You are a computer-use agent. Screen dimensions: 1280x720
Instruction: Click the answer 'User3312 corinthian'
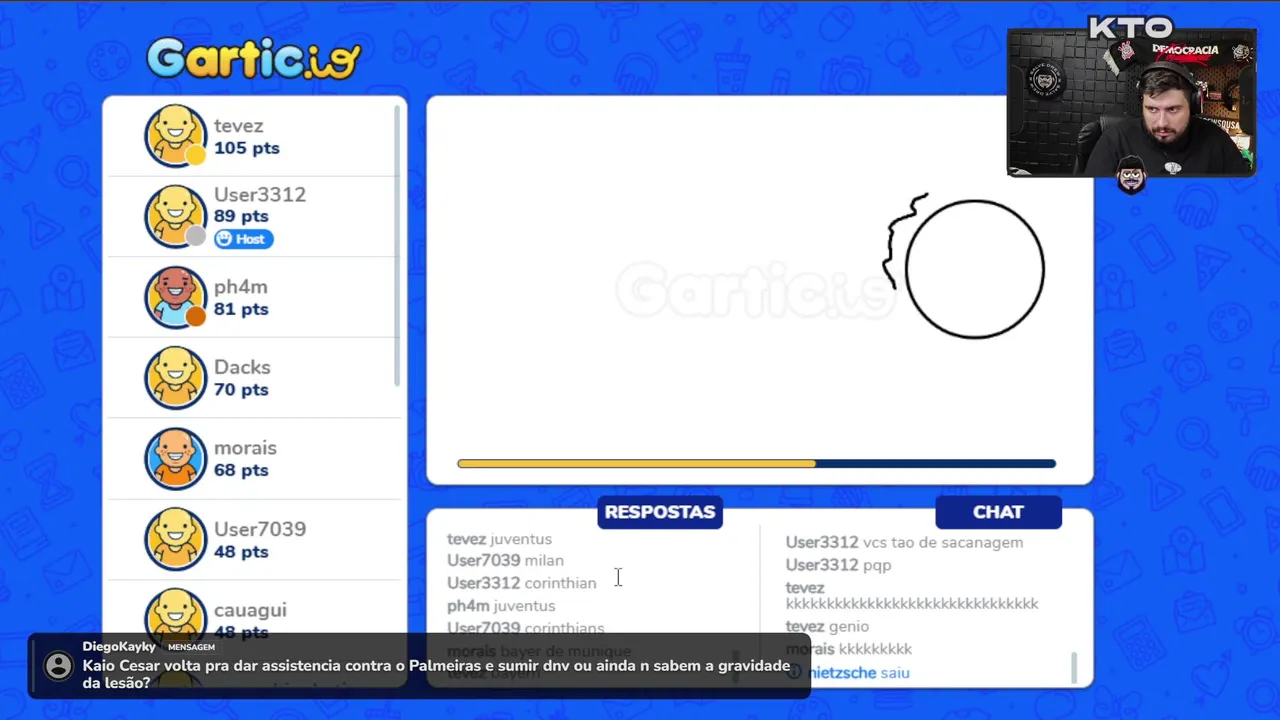pos(521,583)
